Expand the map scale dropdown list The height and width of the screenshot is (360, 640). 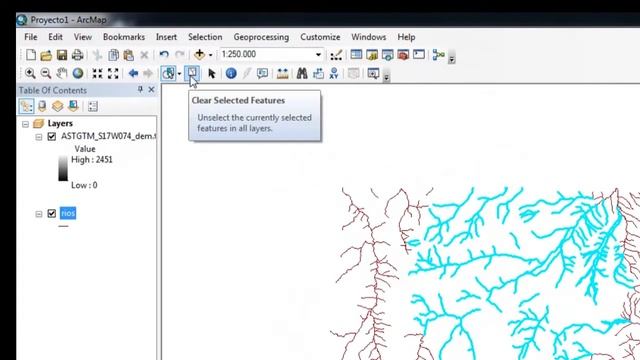[318, 54]
